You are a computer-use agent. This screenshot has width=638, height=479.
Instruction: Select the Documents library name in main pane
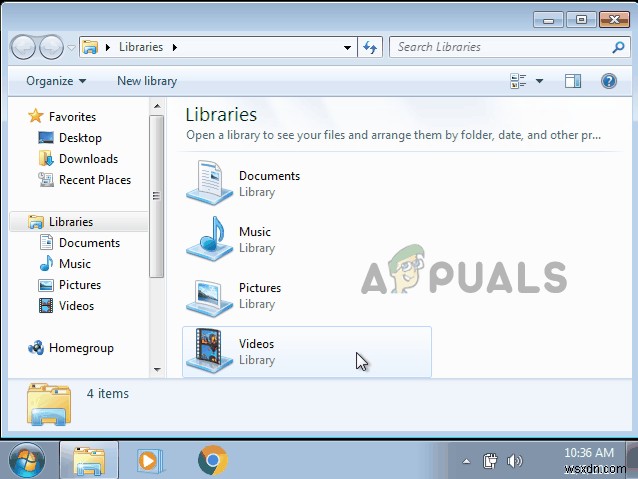(x=269, y=176)
